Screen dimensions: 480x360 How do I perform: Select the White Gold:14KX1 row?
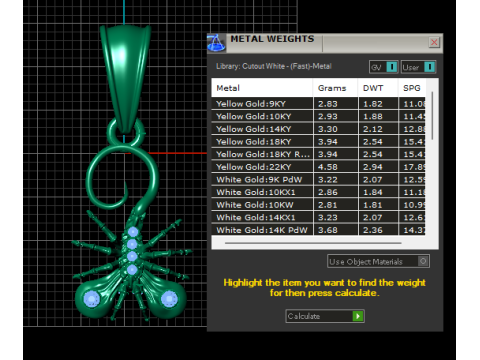pos(318,218)
